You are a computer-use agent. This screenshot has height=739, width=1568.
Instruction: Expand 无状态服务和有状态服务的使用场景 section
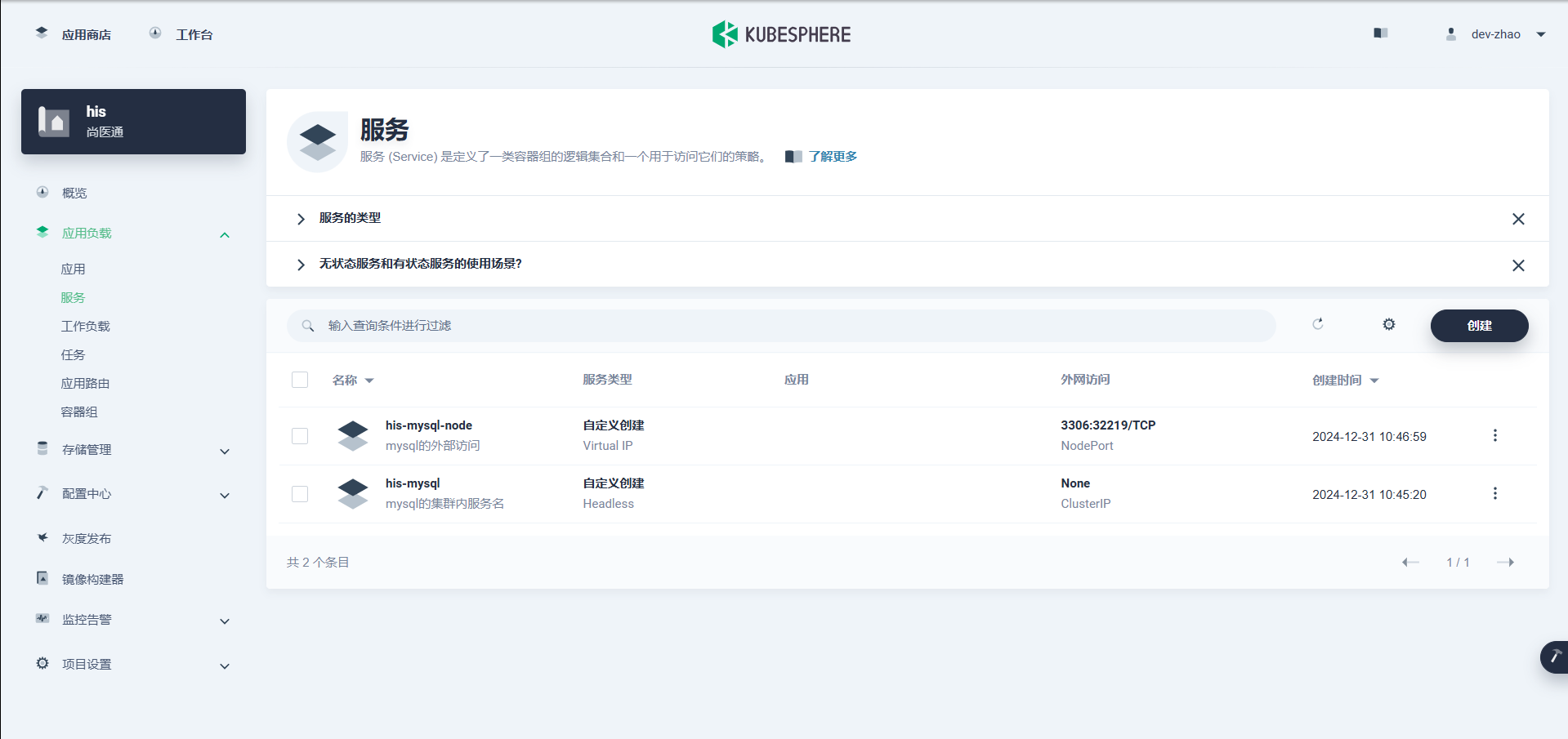coord(301,265)
